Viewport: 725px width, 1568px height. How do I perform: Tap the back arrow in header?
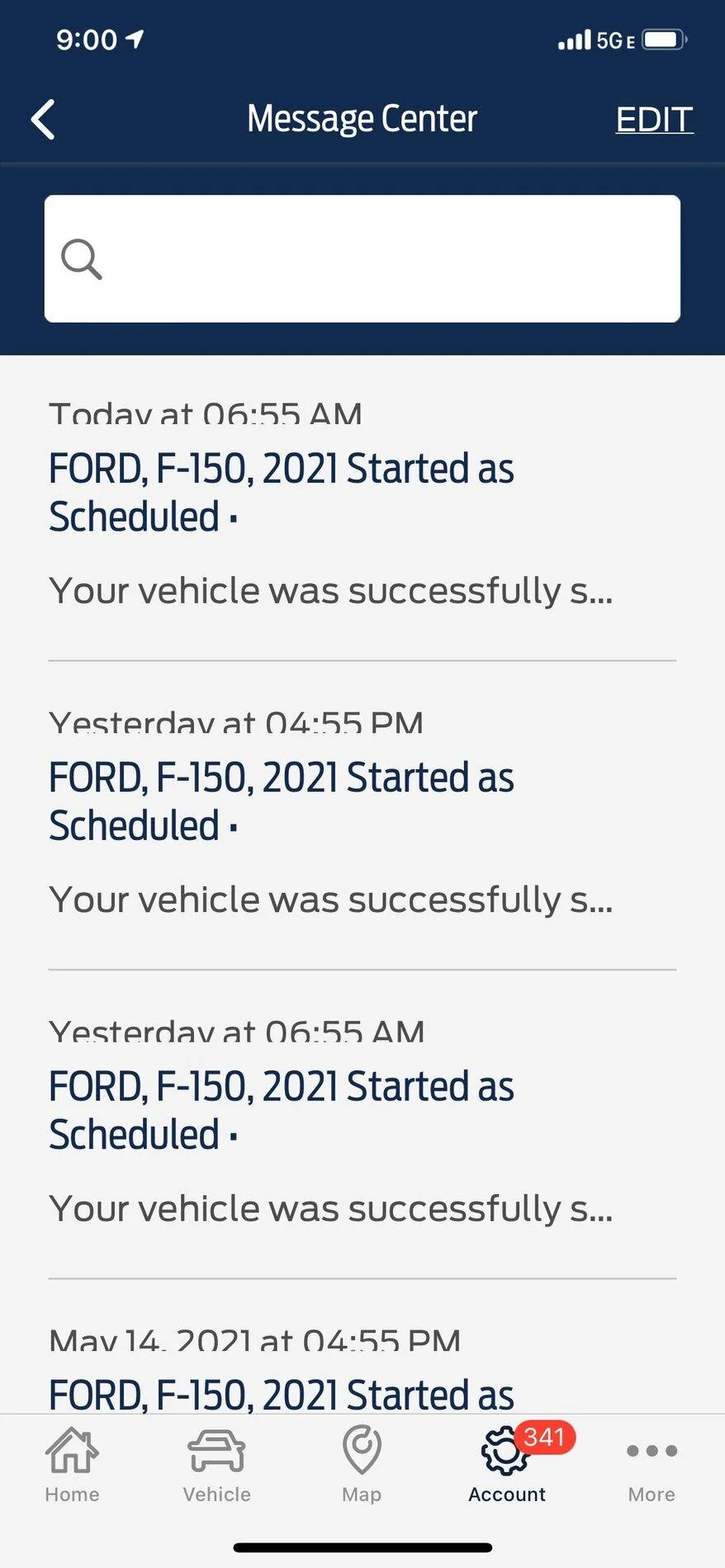click(43, 120)
